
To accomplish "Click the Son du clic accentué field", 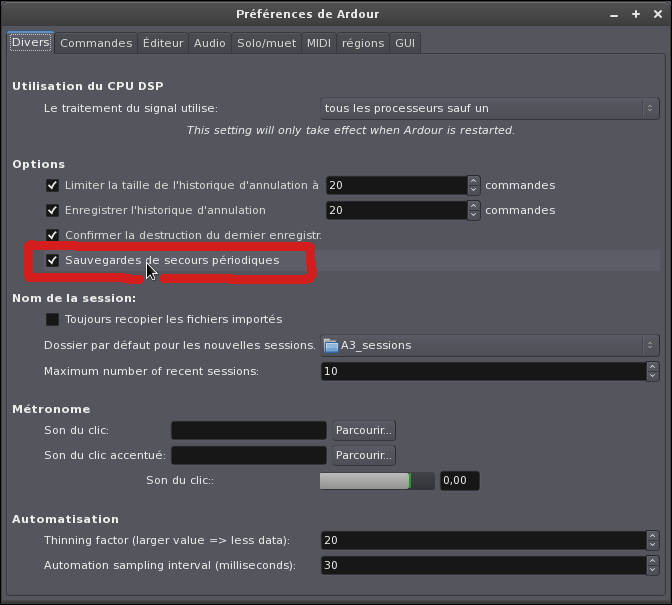I will pyautogui.click(x=249, y=455).
